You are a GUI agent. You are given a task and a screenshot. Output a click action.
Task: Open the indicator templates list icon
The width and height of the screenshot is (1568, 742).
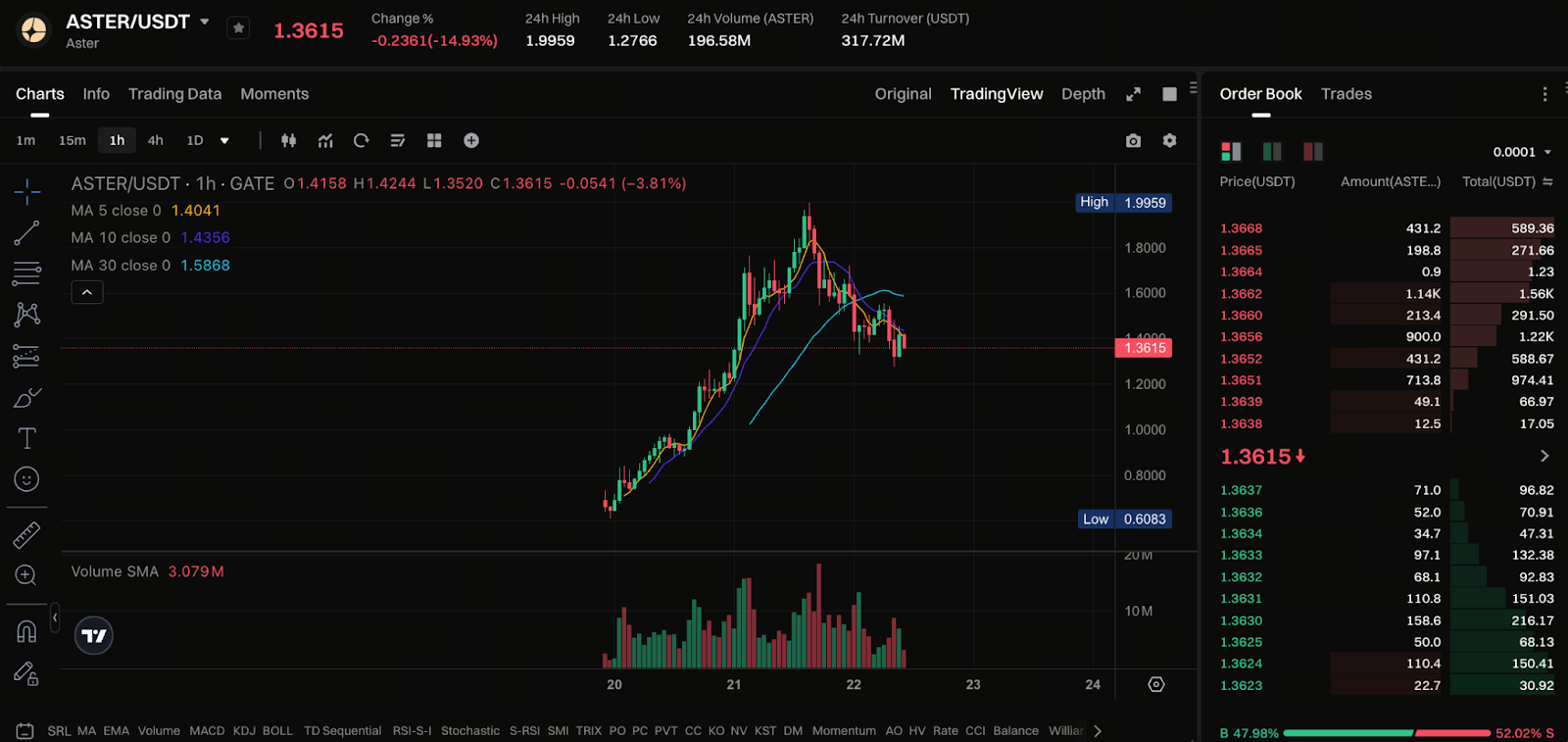[x=397, y=140]
